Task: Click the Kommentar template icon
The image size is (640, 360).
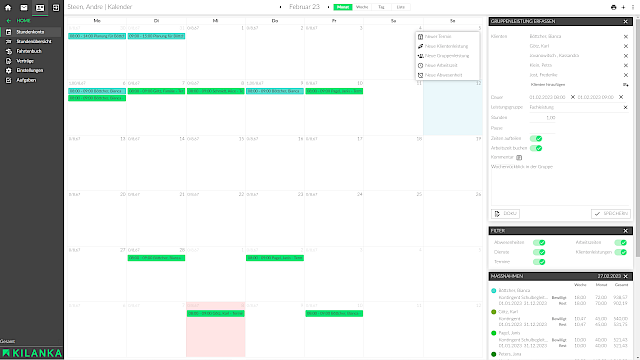Action: 519,157
